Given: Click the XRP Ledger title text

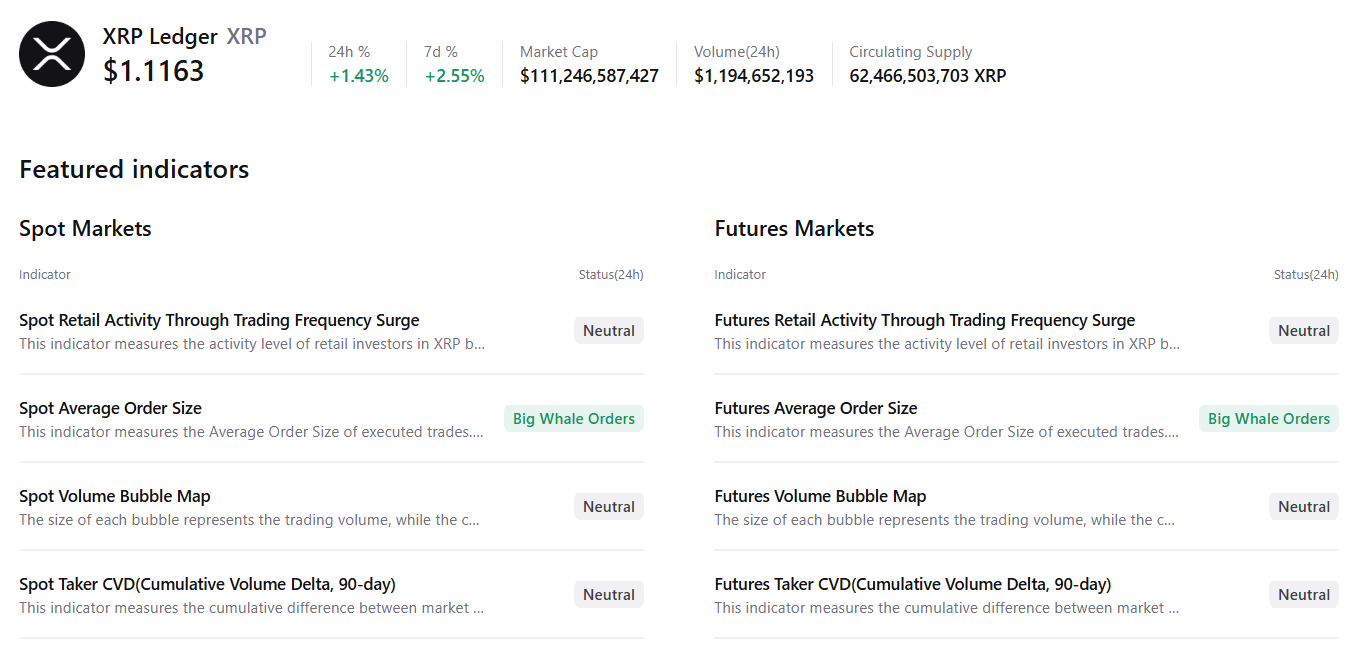Looking at the screenshot, I should pyautogui.click(x=160, y=37).
